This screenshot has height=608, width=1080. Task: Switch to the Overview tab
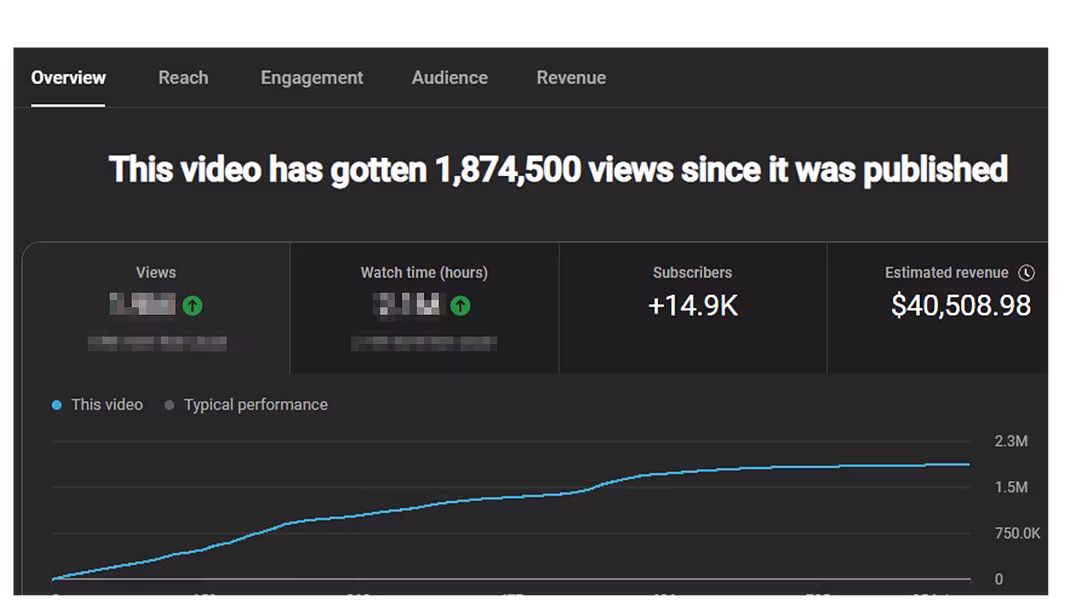click(68, 78)
